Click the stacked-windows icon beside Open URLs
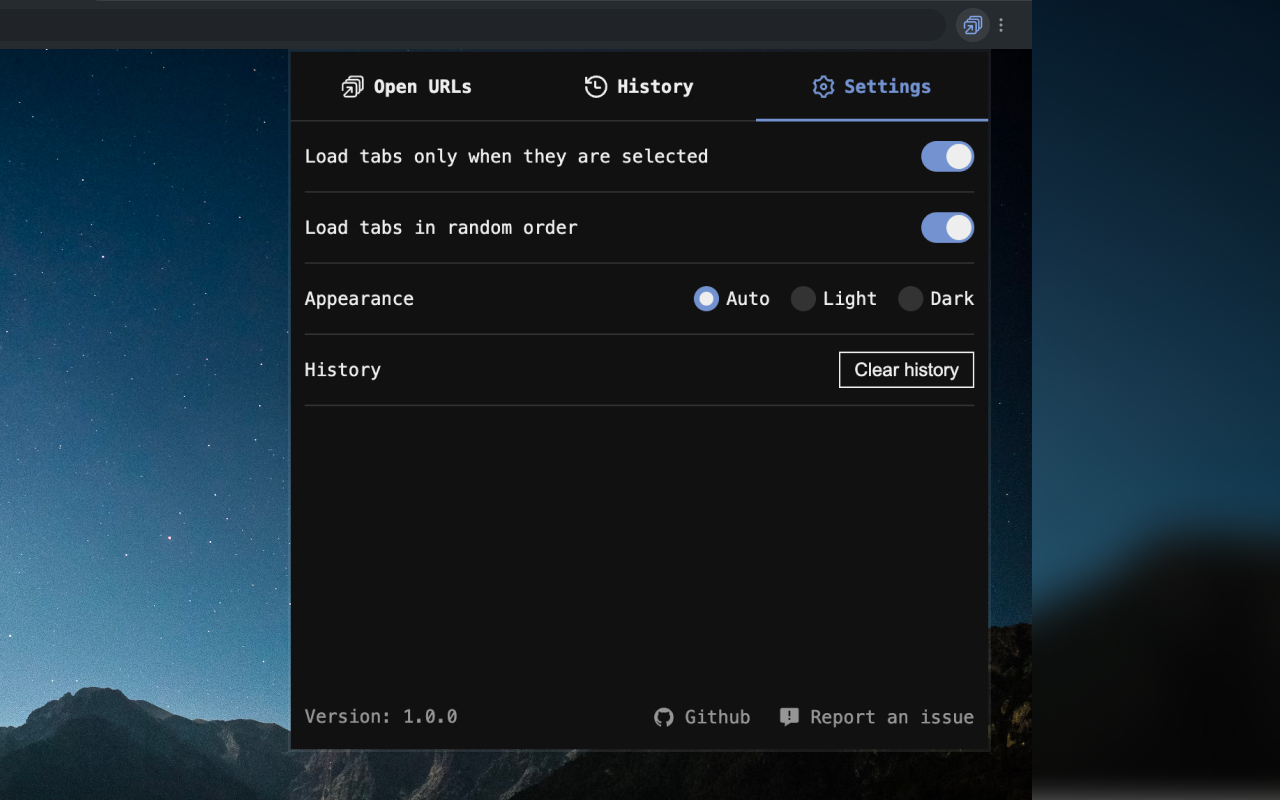 pos(353,87)
